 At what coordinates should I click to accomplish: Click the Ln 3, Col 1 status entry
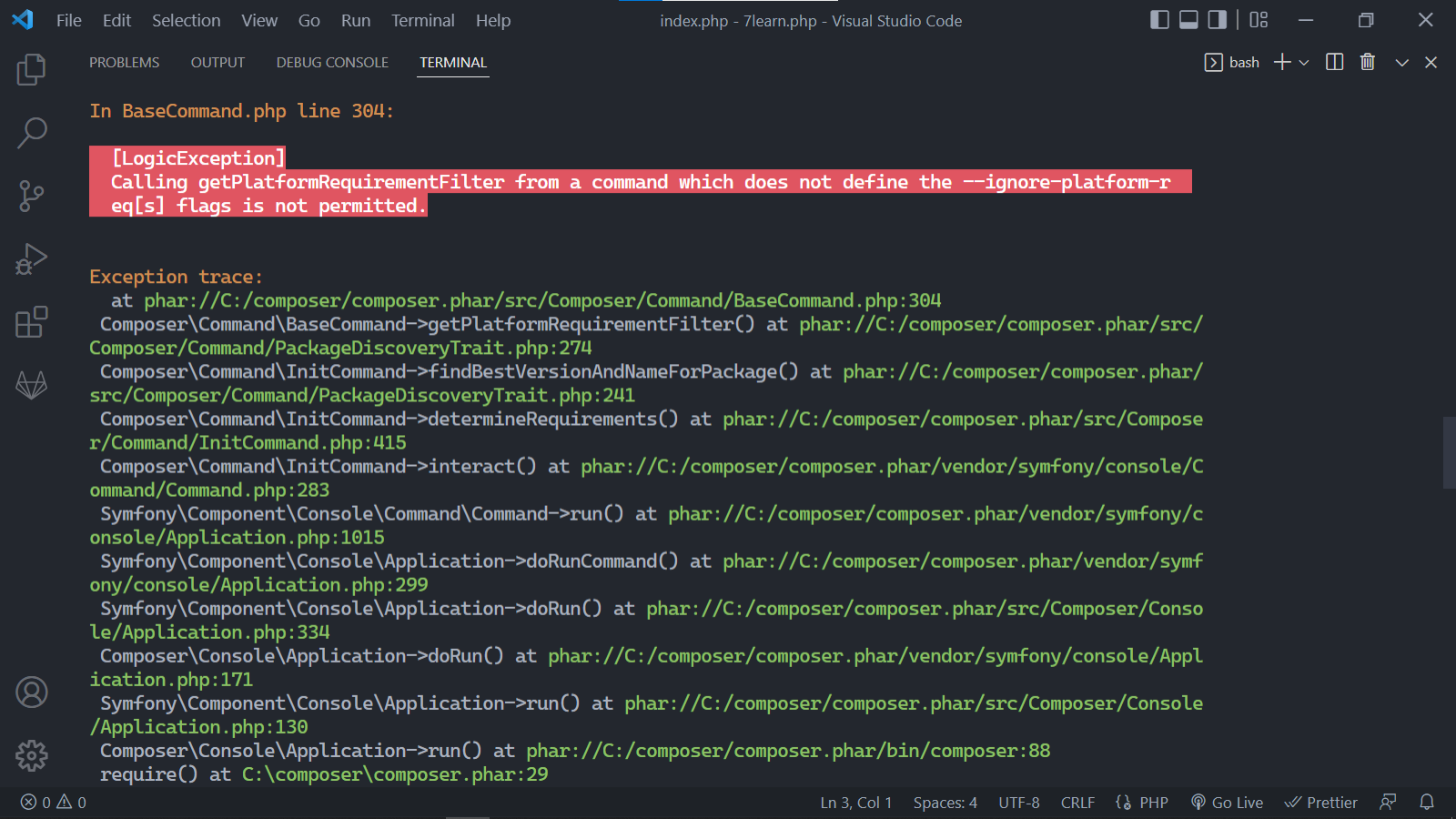(856, 803)
